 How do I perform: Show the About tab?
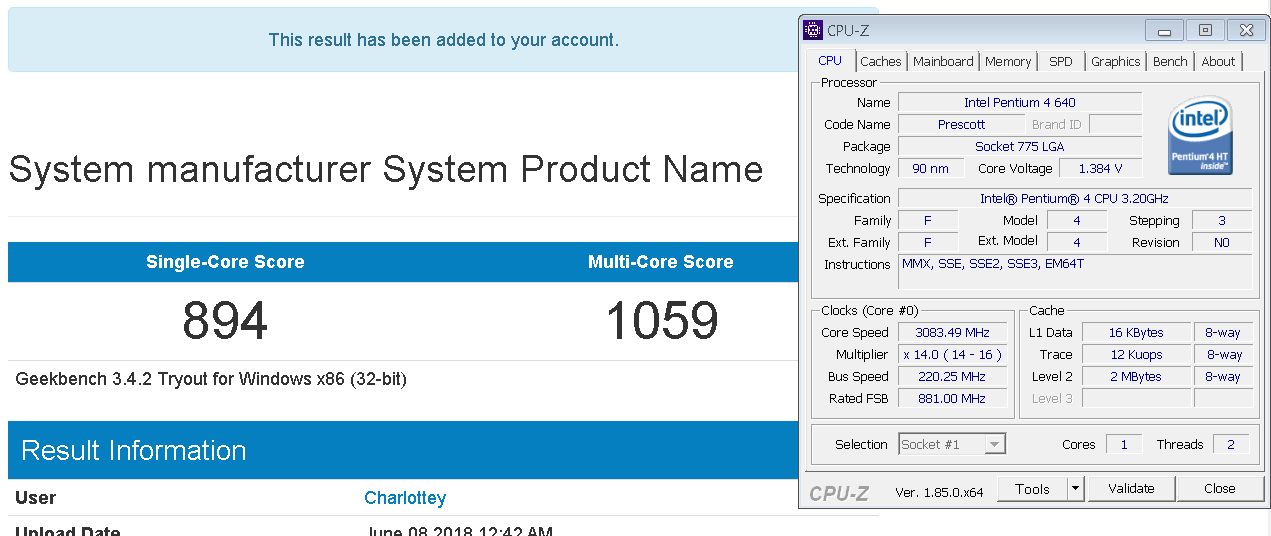click(1218, 61)
